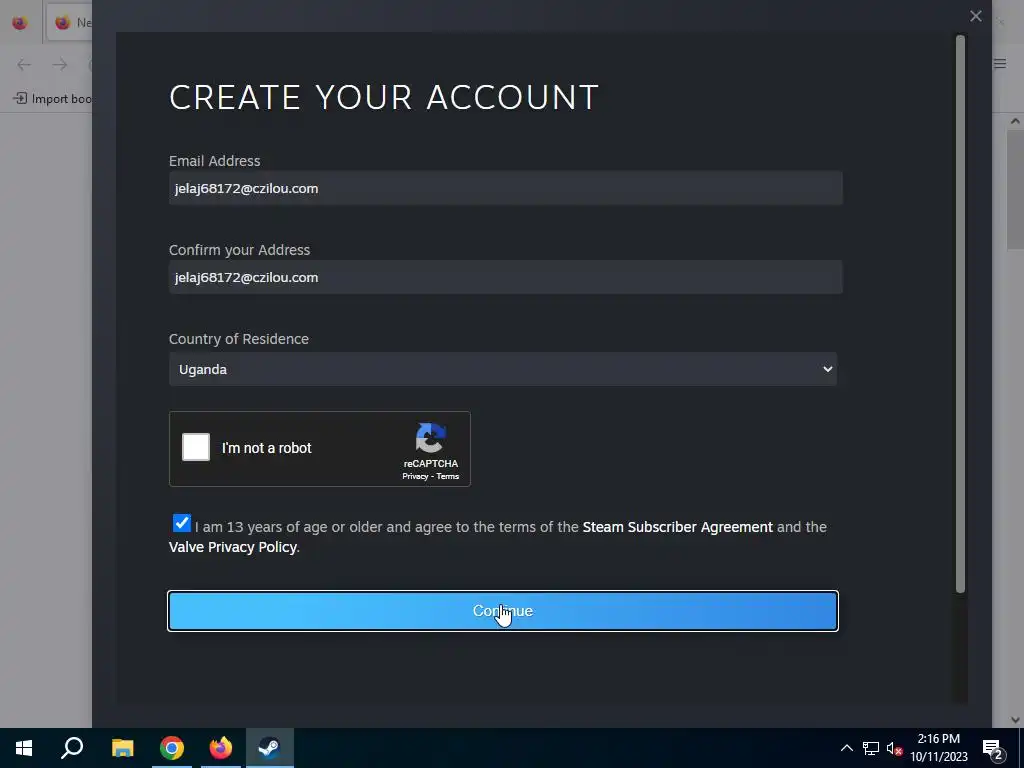Viewport: 1024px width, 768px height.
Task: Uncheck the 13 years of age agreement checkbox
Action: point(182,523)
